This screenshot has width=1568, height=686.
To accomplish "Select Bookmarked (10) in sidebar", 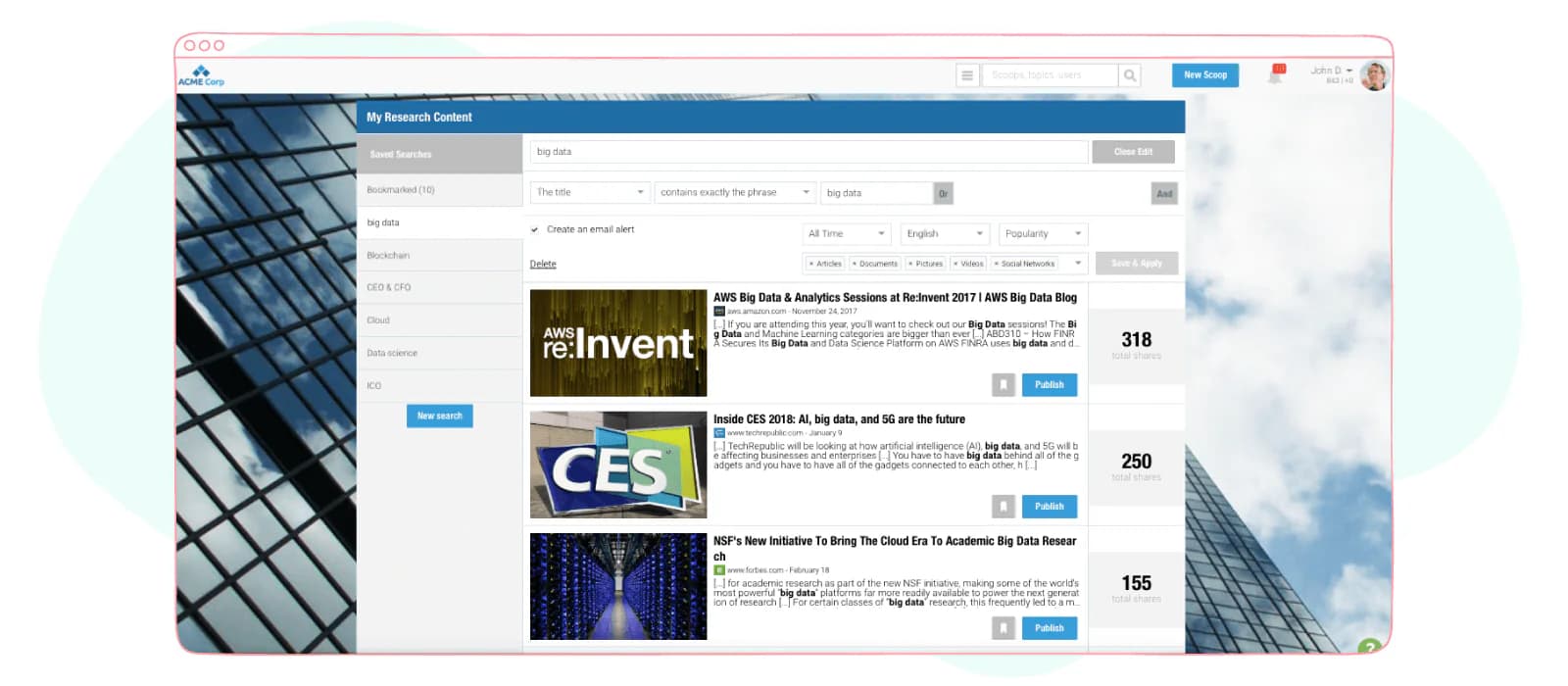I will point(439,190).
